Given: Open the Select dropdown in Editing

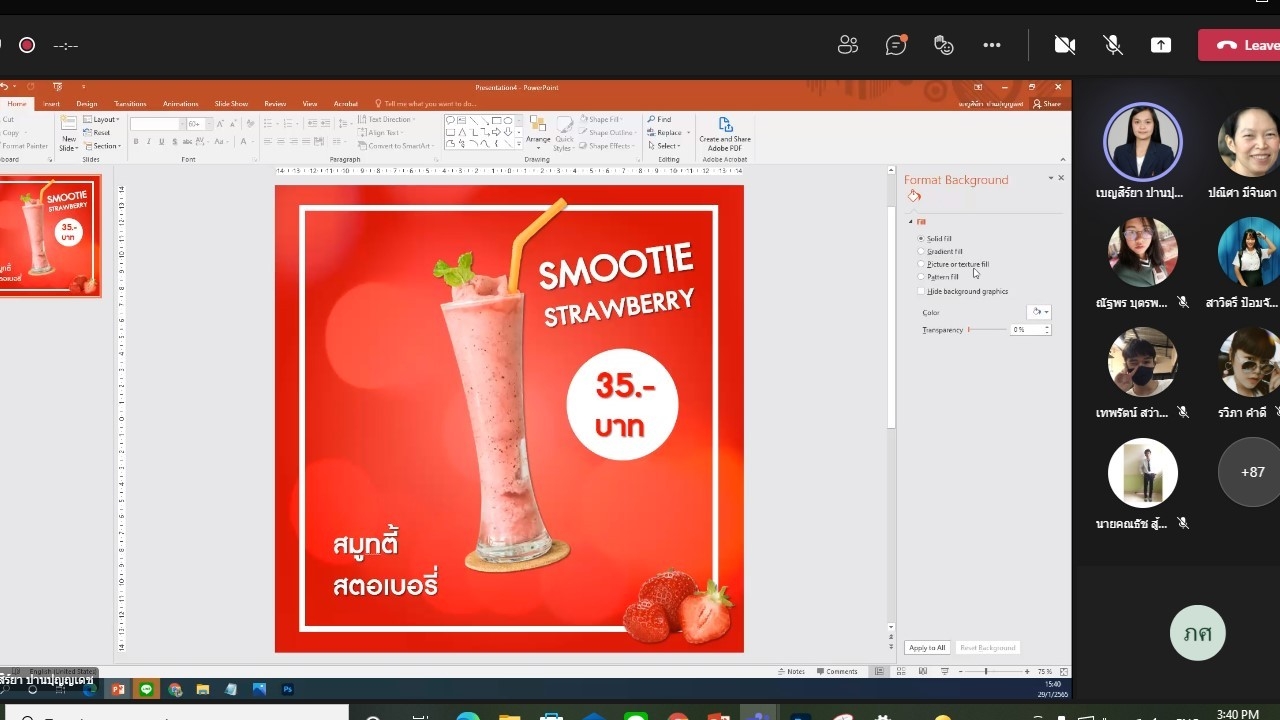Looking at the screenshot, I should pyautogui.click(x=664, y=146).
